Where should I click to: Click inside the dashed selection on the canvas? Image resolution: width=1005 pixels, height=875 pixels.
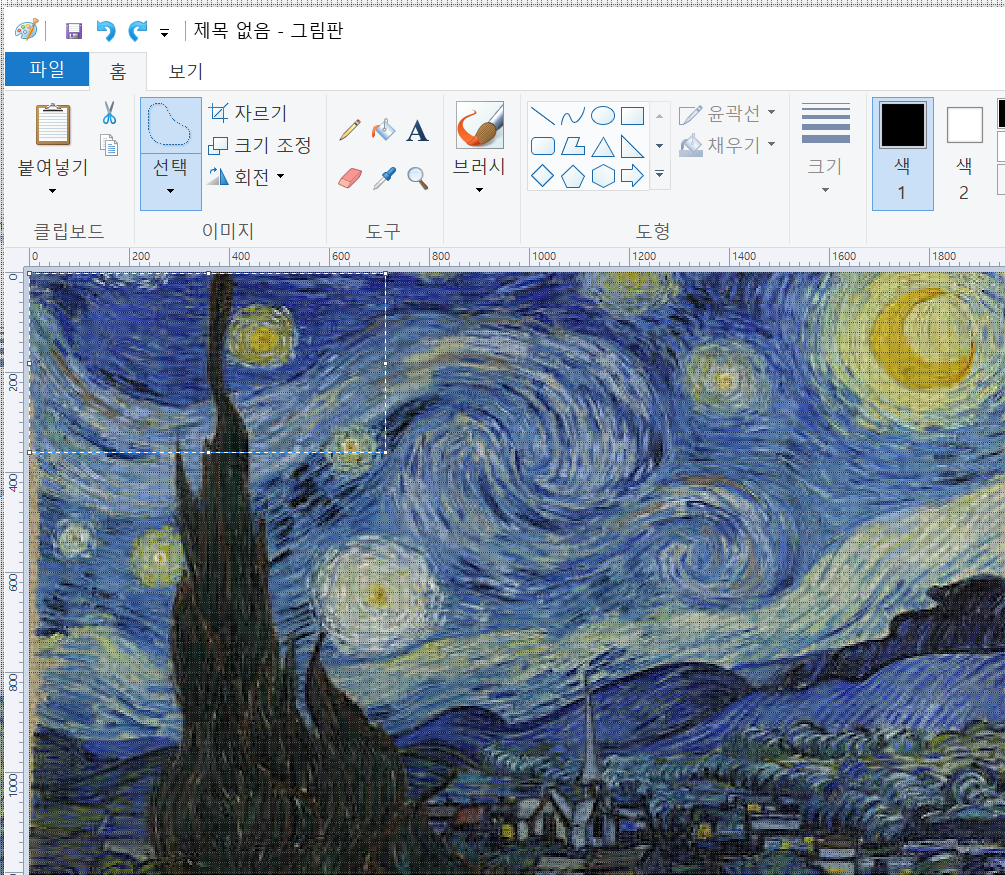[207, 363]
